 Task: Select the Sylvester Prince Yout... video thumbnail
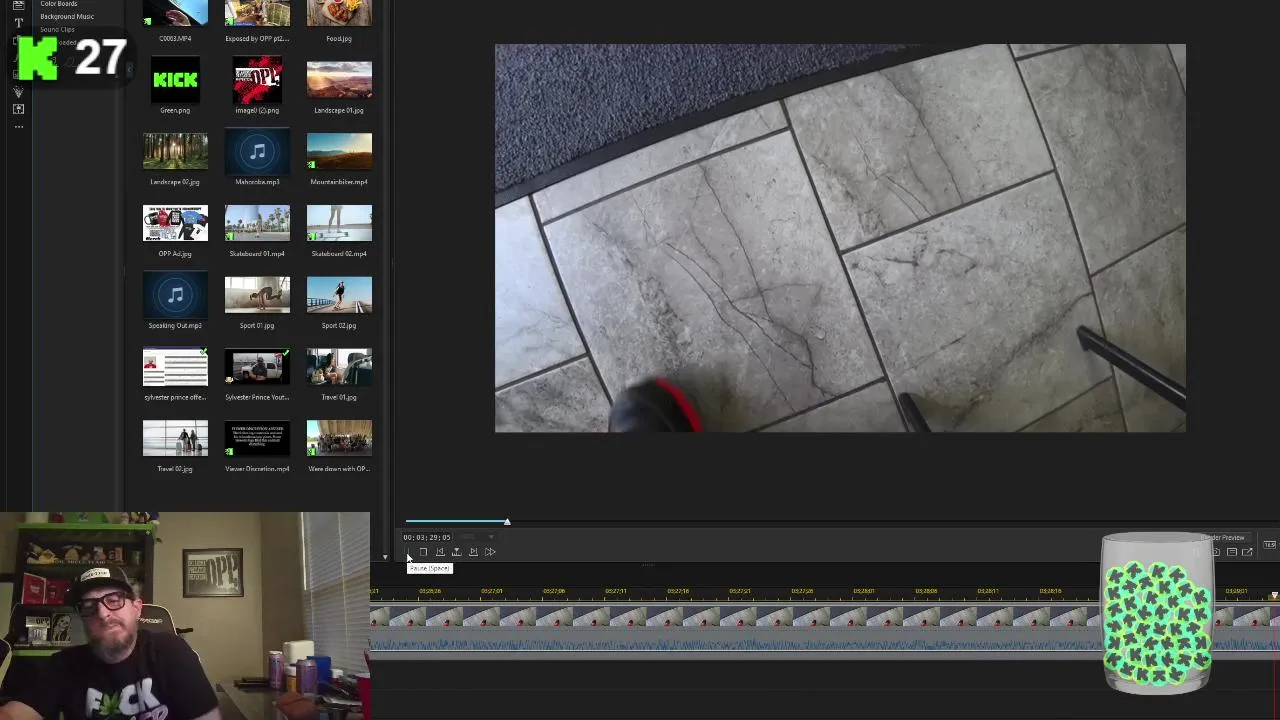(x=257, y=367)
